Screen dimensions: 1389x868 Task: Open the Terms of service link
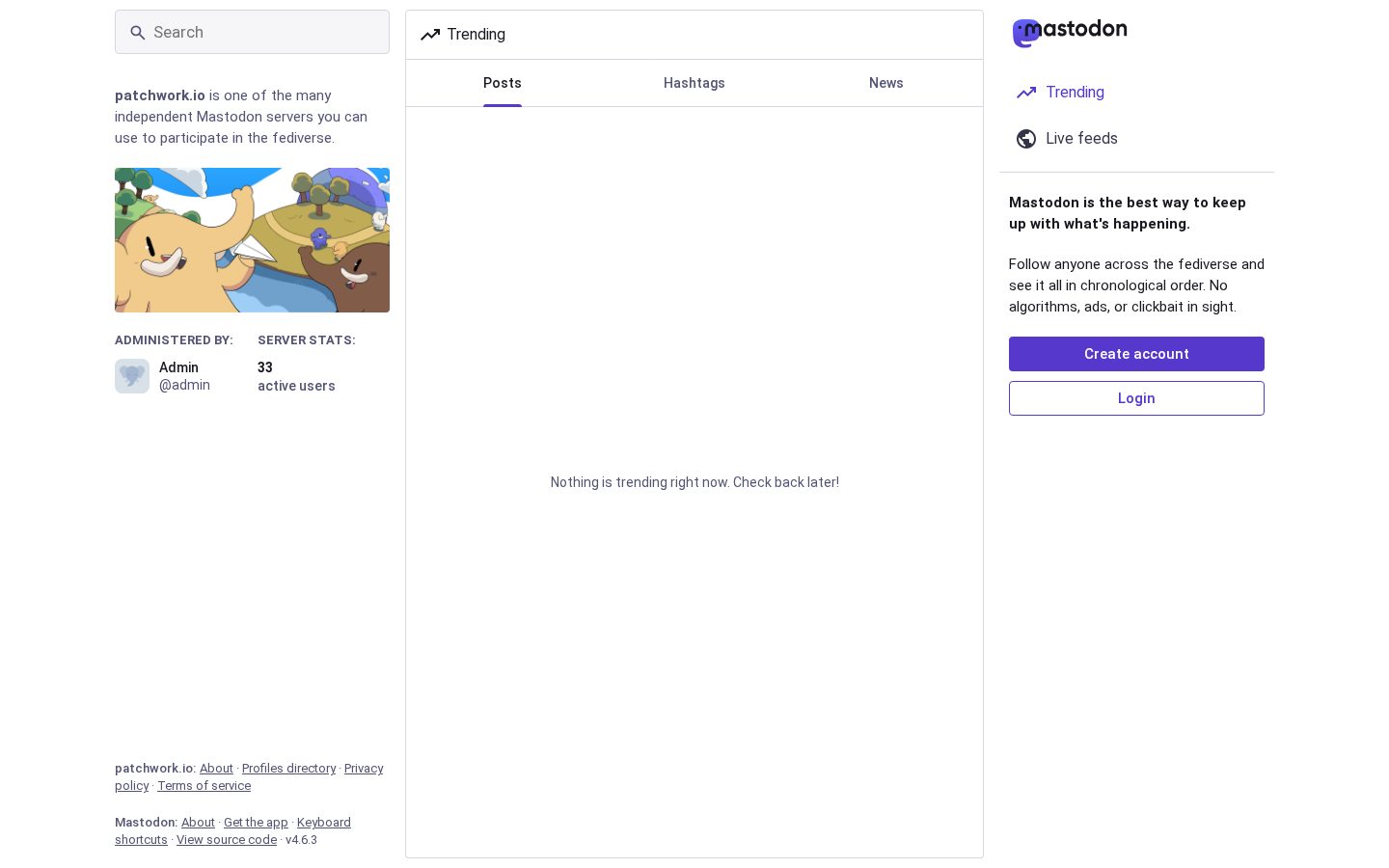click(204, 786)
